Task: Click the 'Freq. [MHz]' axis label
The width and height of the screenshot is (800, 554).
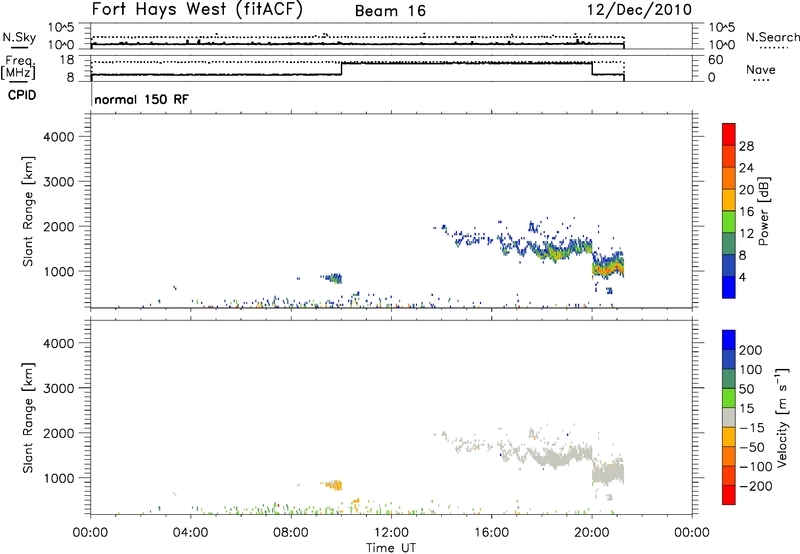Action: point(20,67)
